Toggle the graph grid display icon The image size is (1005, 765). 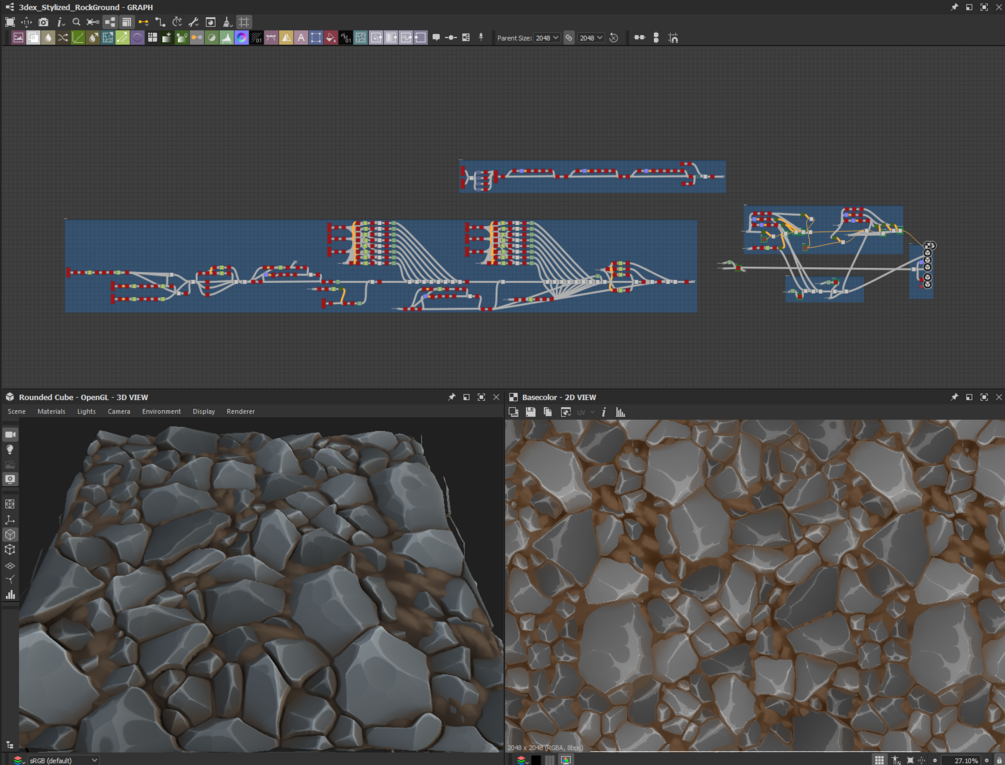(x=244, y=21)
